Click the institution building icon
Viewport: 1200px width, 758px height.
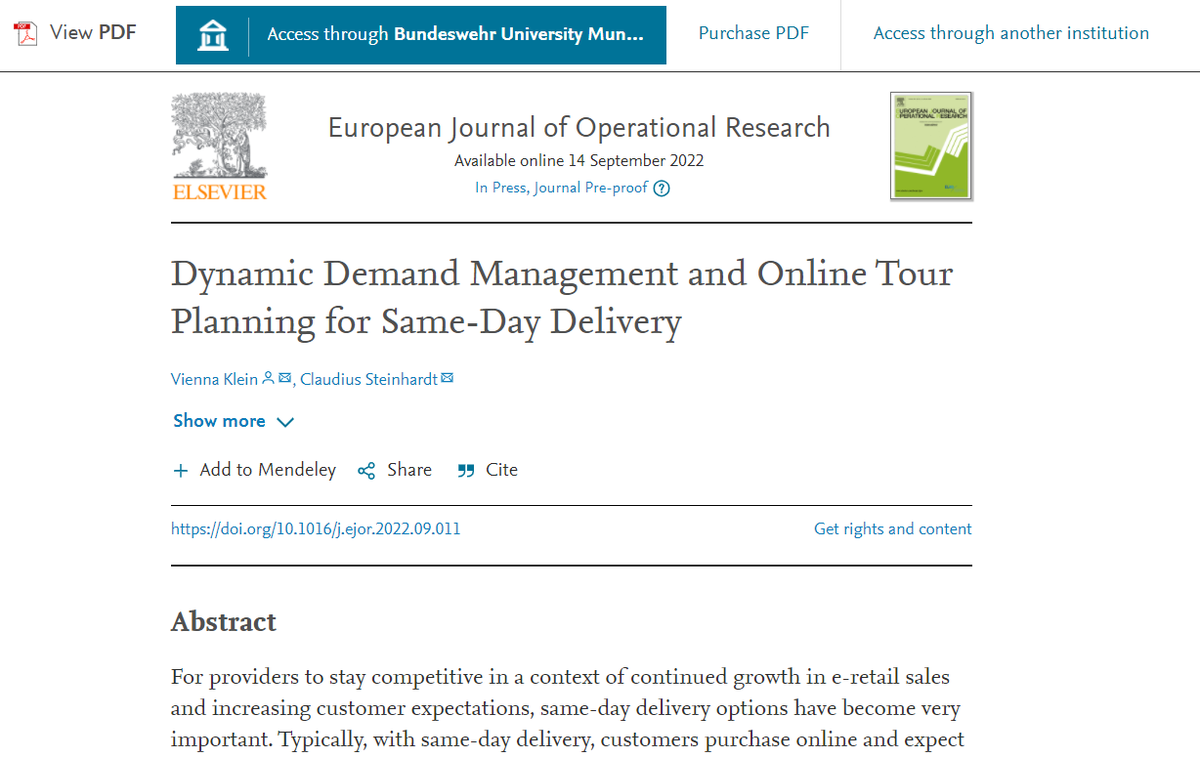[x=212, y=35]
